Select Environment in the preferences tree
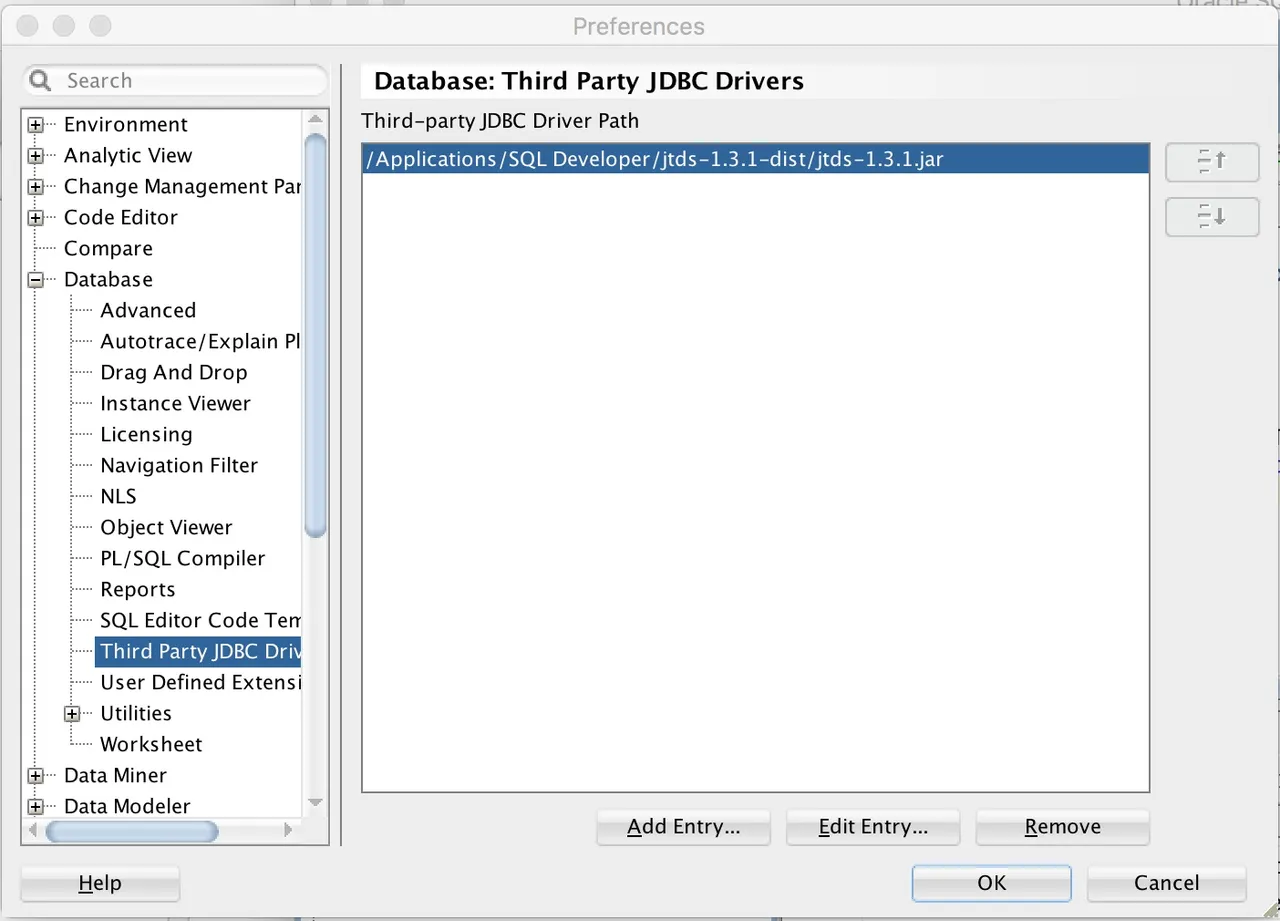The width and height of the screenshot is (1280, 921). [x=125, y=125]
